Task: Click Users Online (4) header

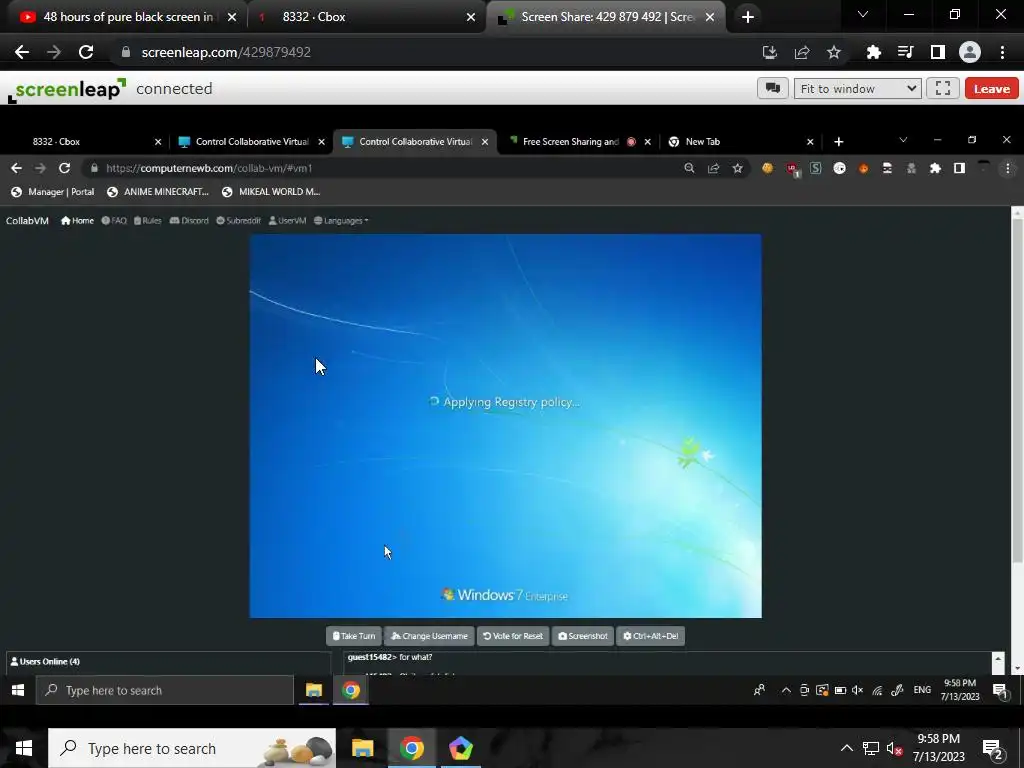Action: click(x=45, y=662)
